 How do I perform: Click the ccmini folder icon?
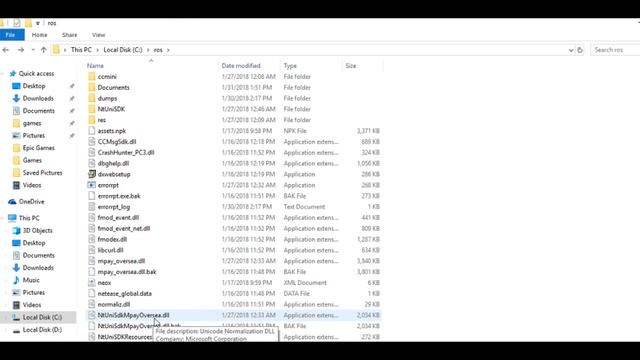click(92, 76)
